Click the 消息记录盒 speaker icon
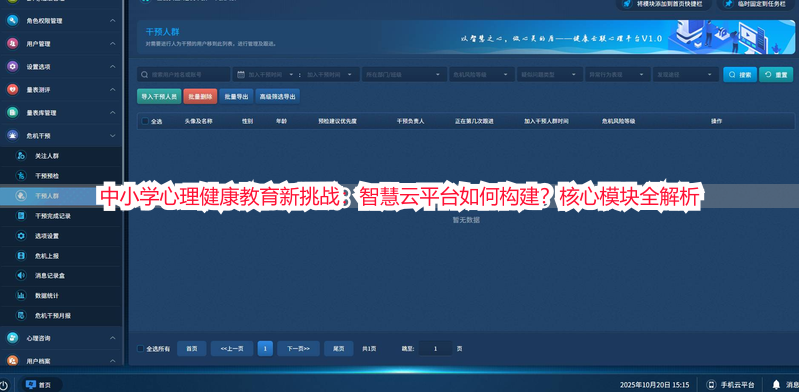Image resolution: width=799 pixels, height=392 pixels. pos(21,276)
